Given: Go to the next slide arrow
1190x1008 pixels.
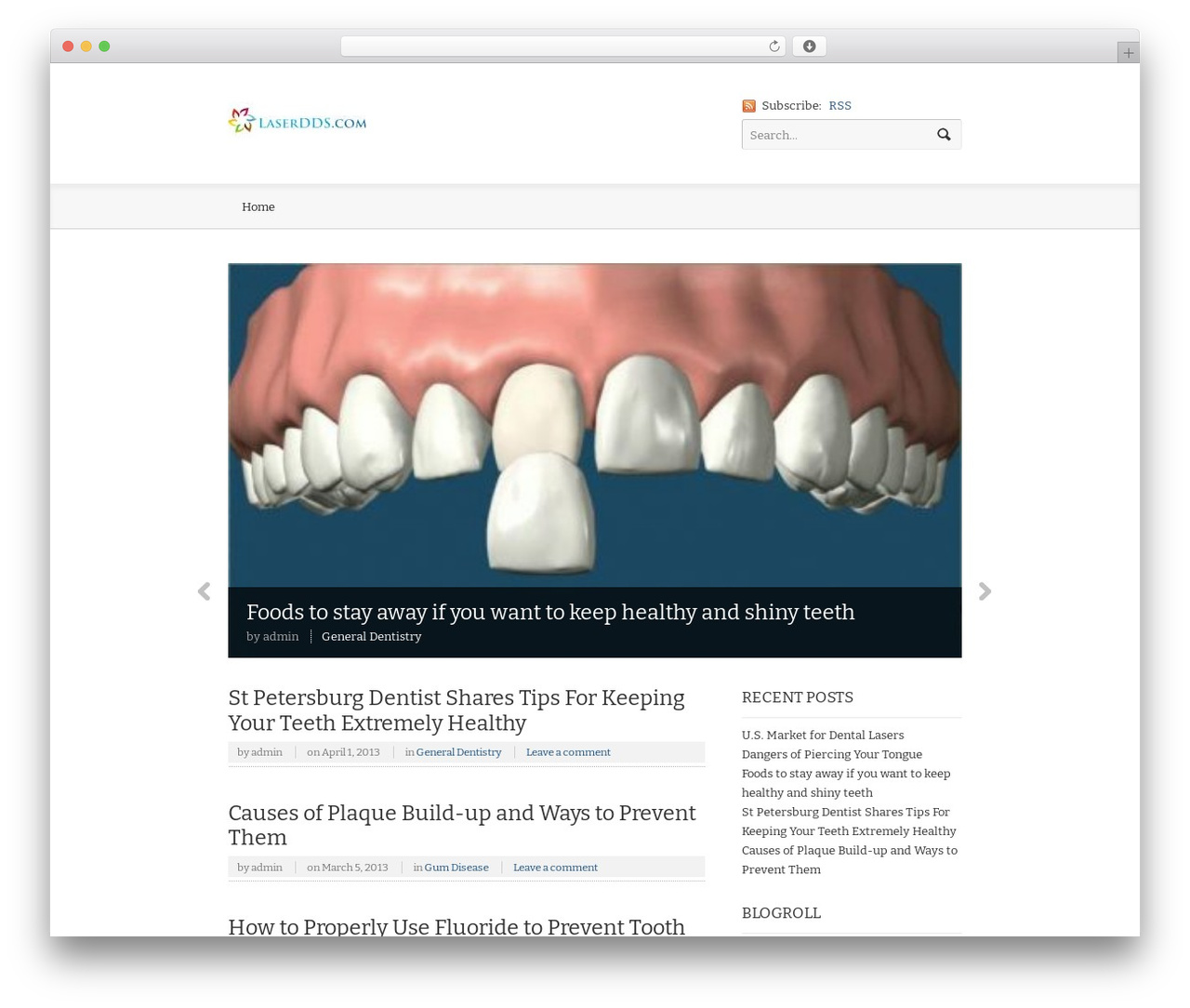Looking at the screenshot, I should coord(985,591).
